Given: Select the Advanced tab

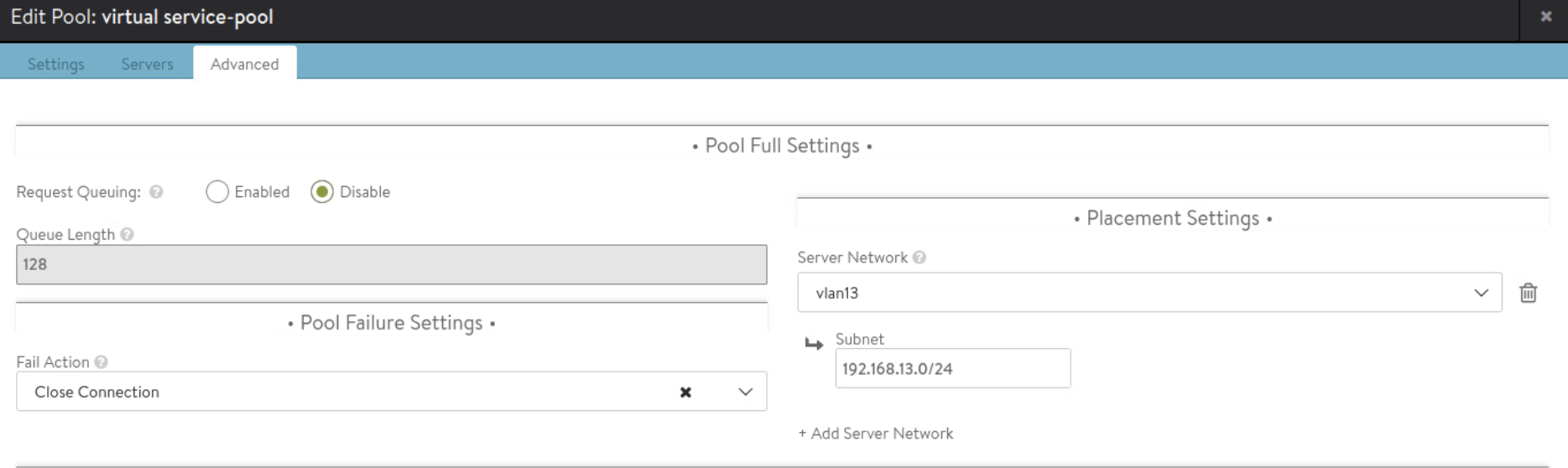Looking at the screenshot, I should (244, 65).
